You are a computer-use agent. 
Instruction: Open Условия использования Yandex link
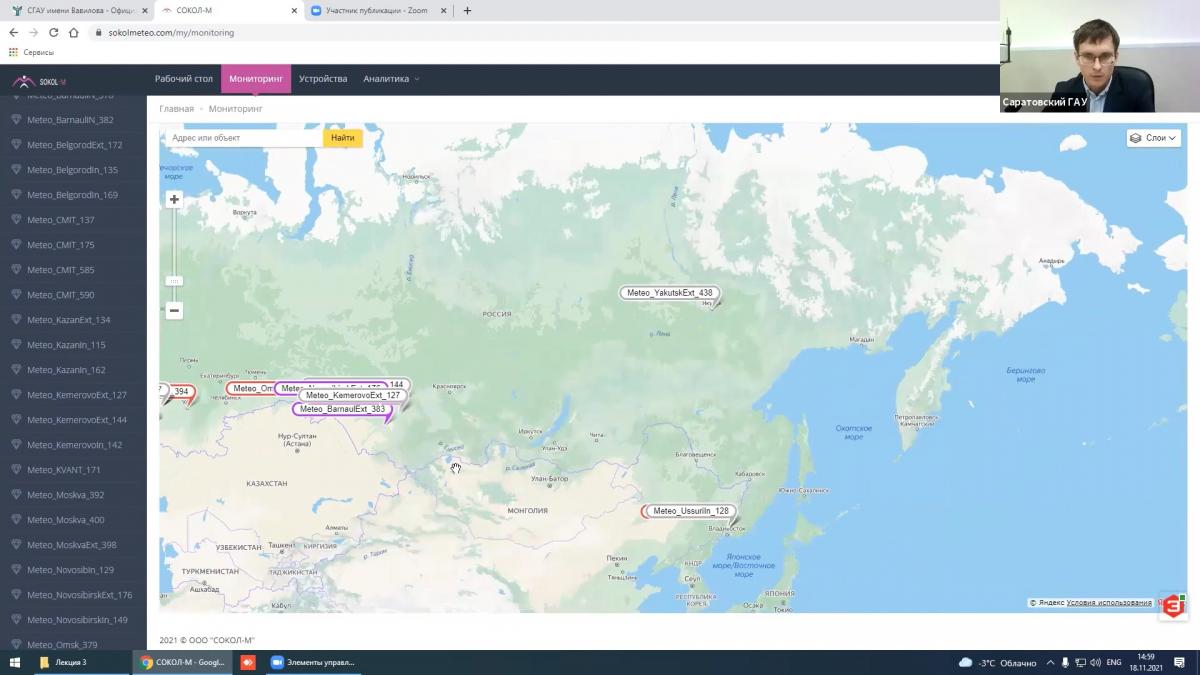point(1109,603)
